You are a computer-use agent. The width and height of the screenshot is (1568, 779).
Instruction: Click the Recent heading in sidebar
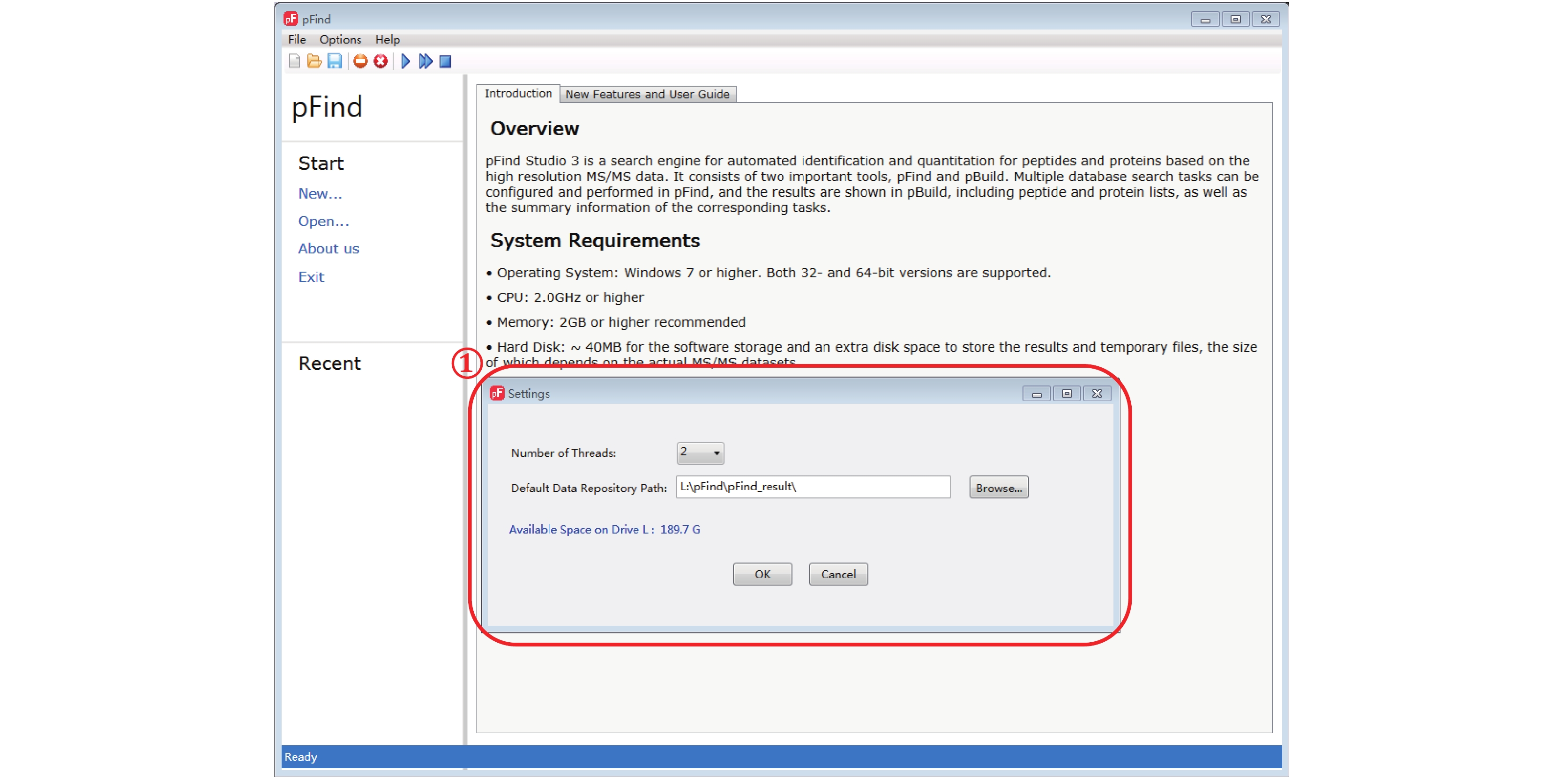329,364
